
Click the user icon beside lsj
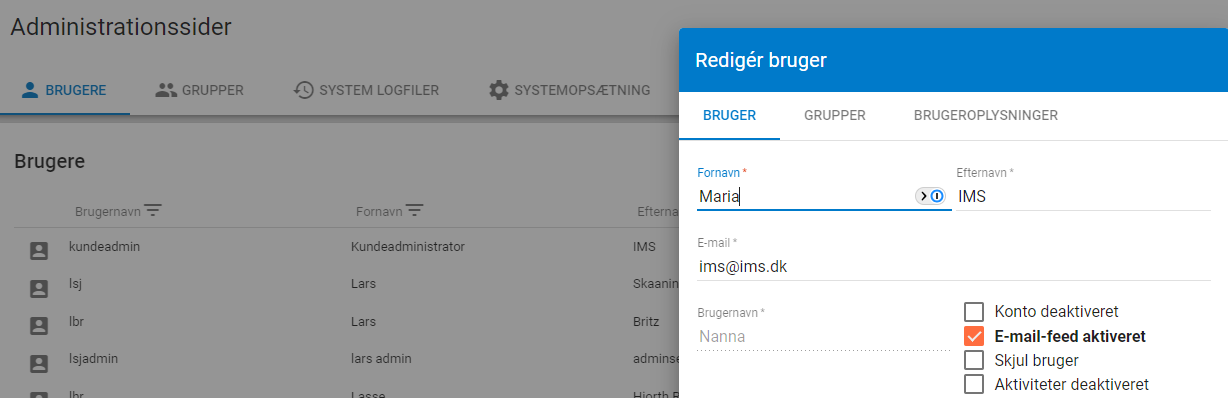[x=39, y=289]
